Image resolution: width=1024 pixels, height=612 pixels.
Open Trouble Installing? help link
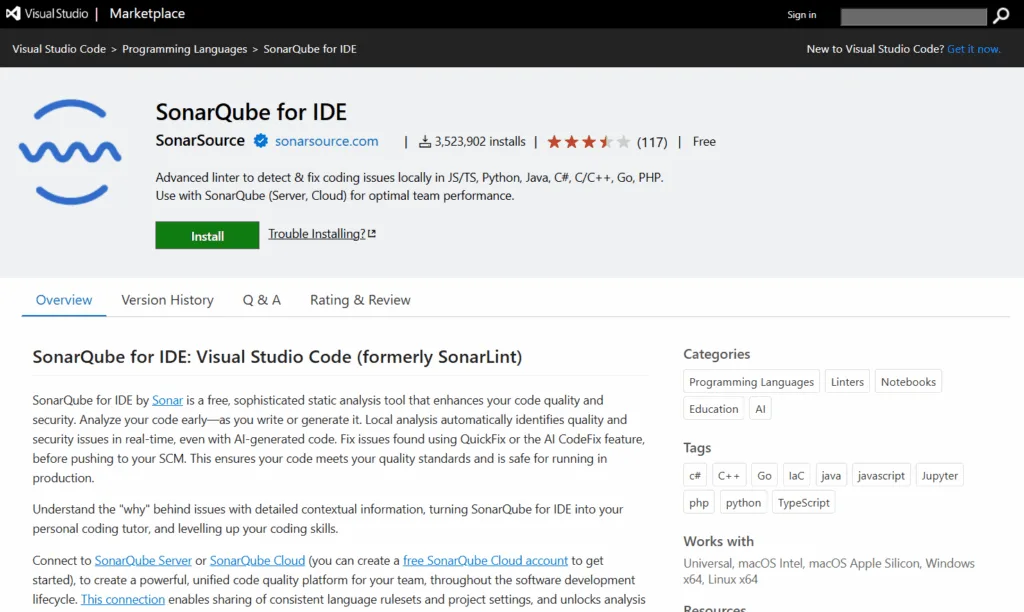point(317,234)
